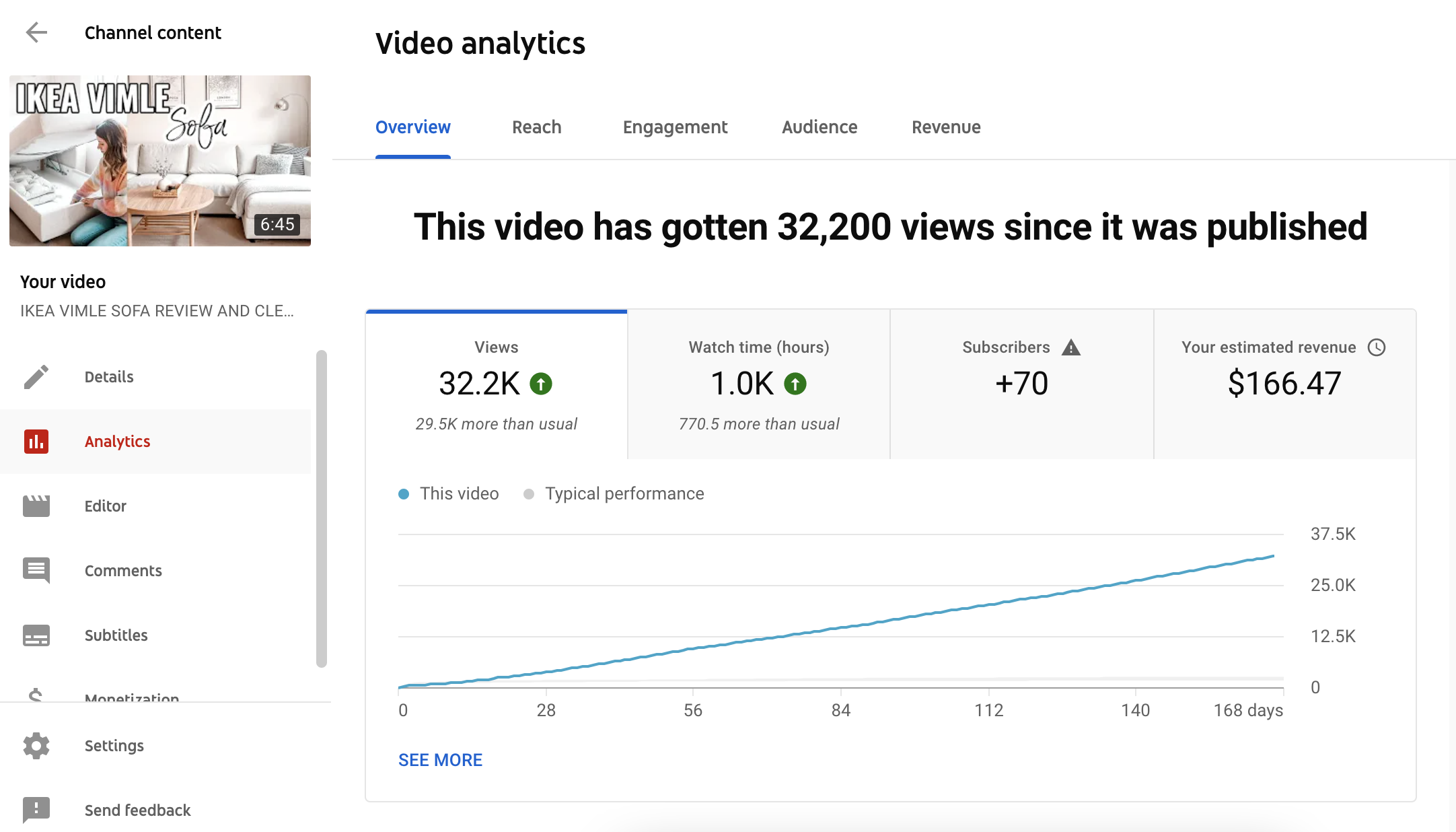This screenshot has height=832, width=1456.
Task: Click the warning triangle beside Subscribers
Action: click(1071, 347)
